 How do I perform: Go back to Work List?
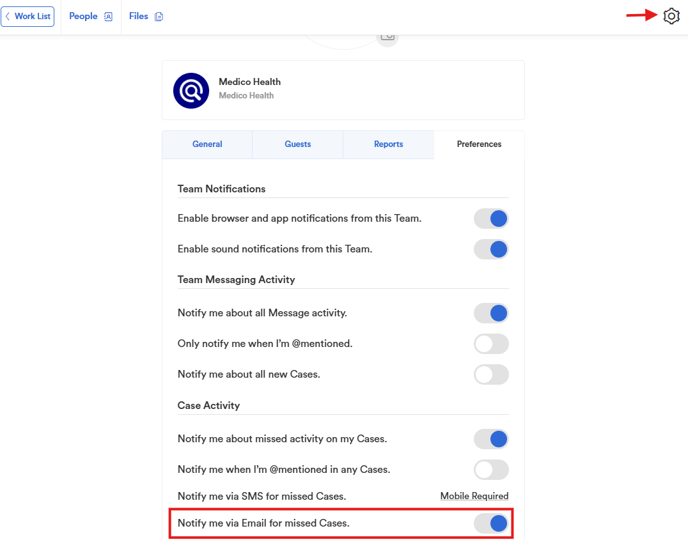(28, 17)
